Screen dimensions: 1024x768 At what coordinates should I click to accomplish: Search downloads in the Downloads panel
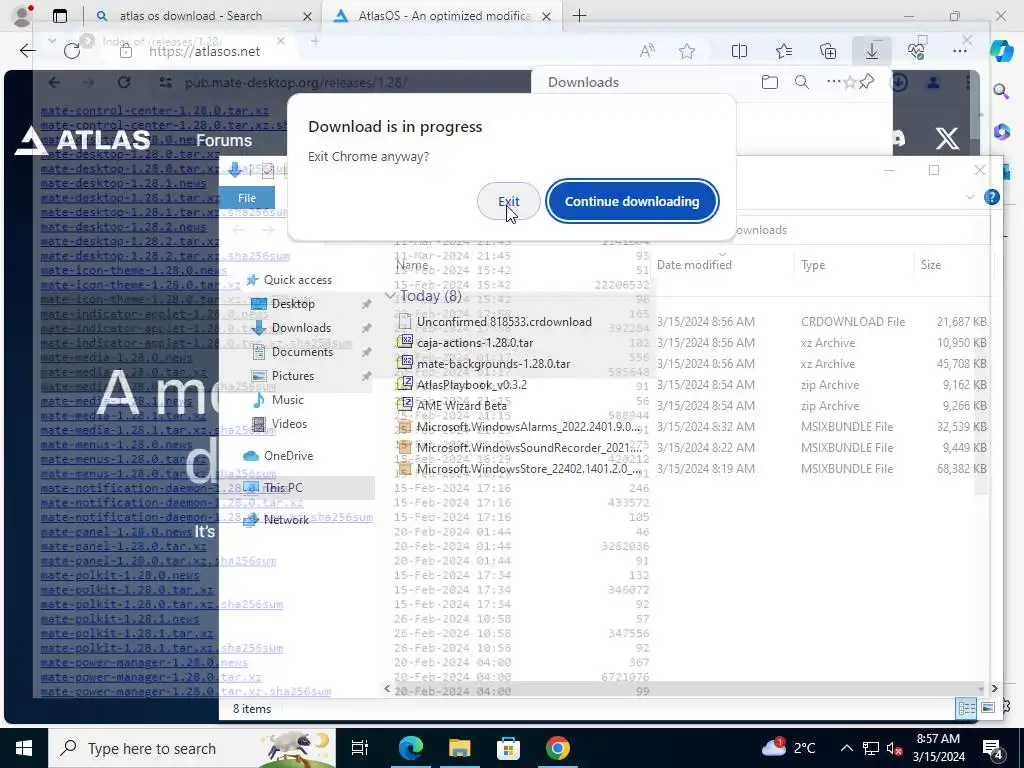(802, 82)
